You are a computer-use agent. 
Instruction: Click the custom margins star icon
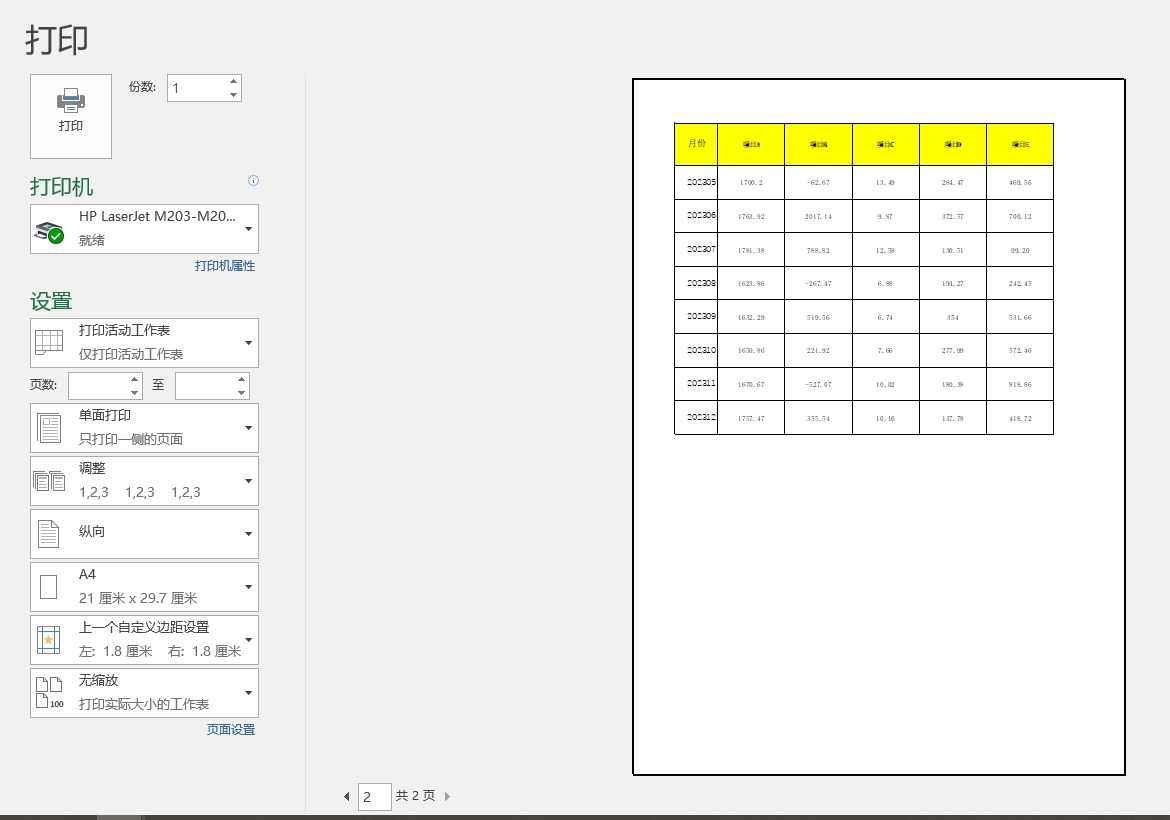pyautogui.click(x=49, y=640)
